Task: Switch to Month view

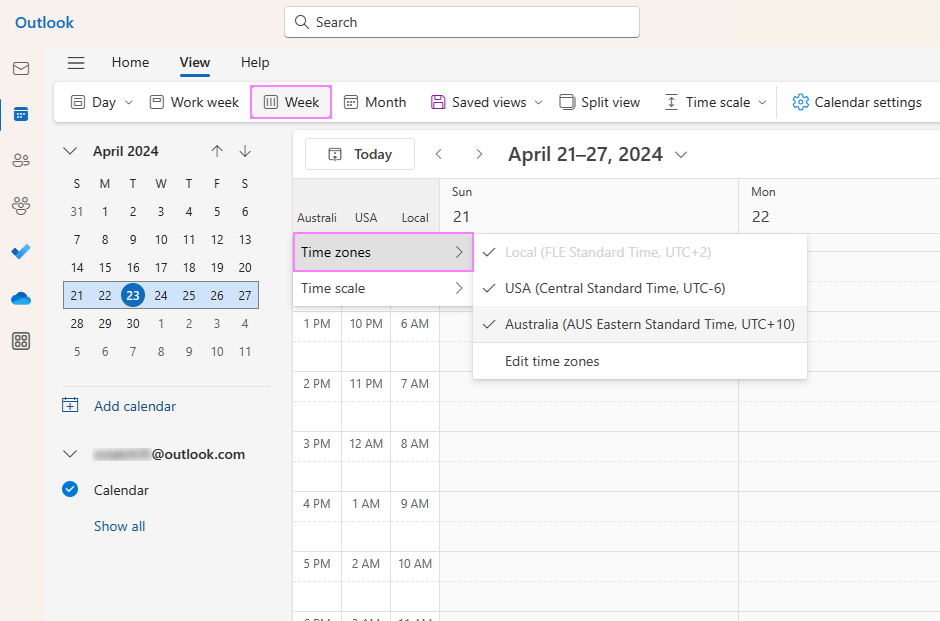Action: coord(375,103)
